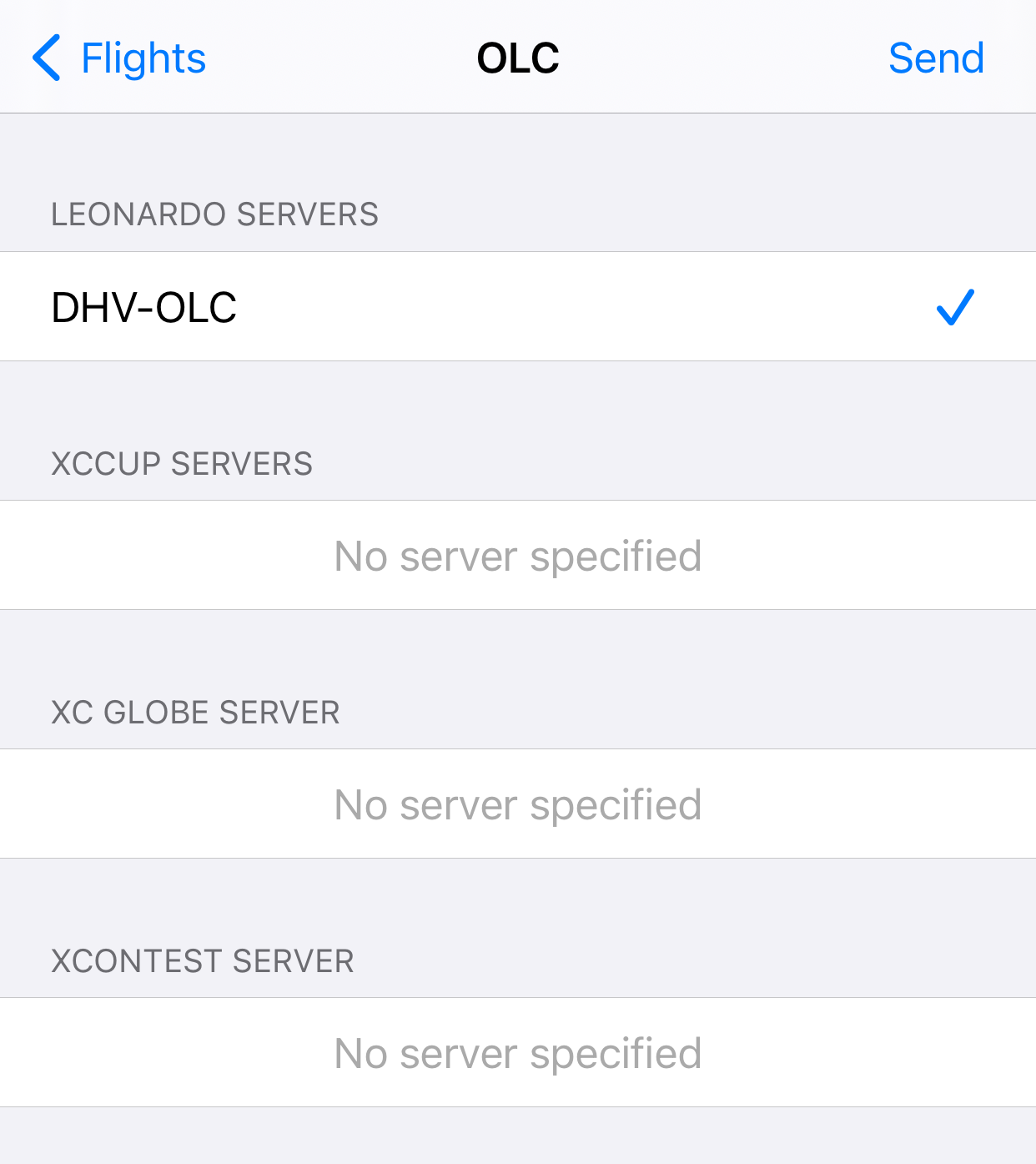The image size is (1036, 1164).
Task: Go back to Flights
Action: [x=119, y=58]
